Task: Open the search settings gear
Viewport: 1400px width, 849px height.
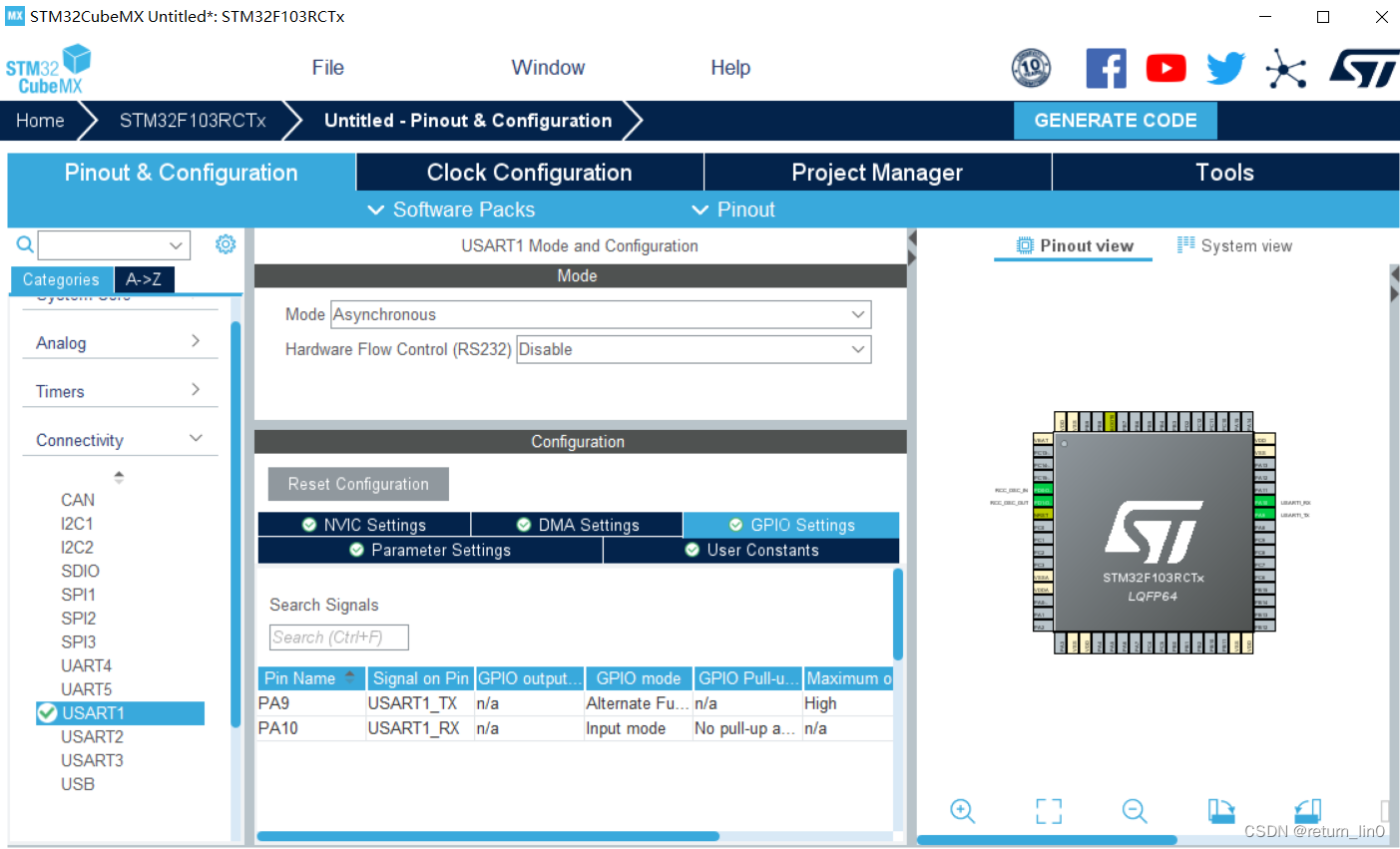Action: (226, 243)
